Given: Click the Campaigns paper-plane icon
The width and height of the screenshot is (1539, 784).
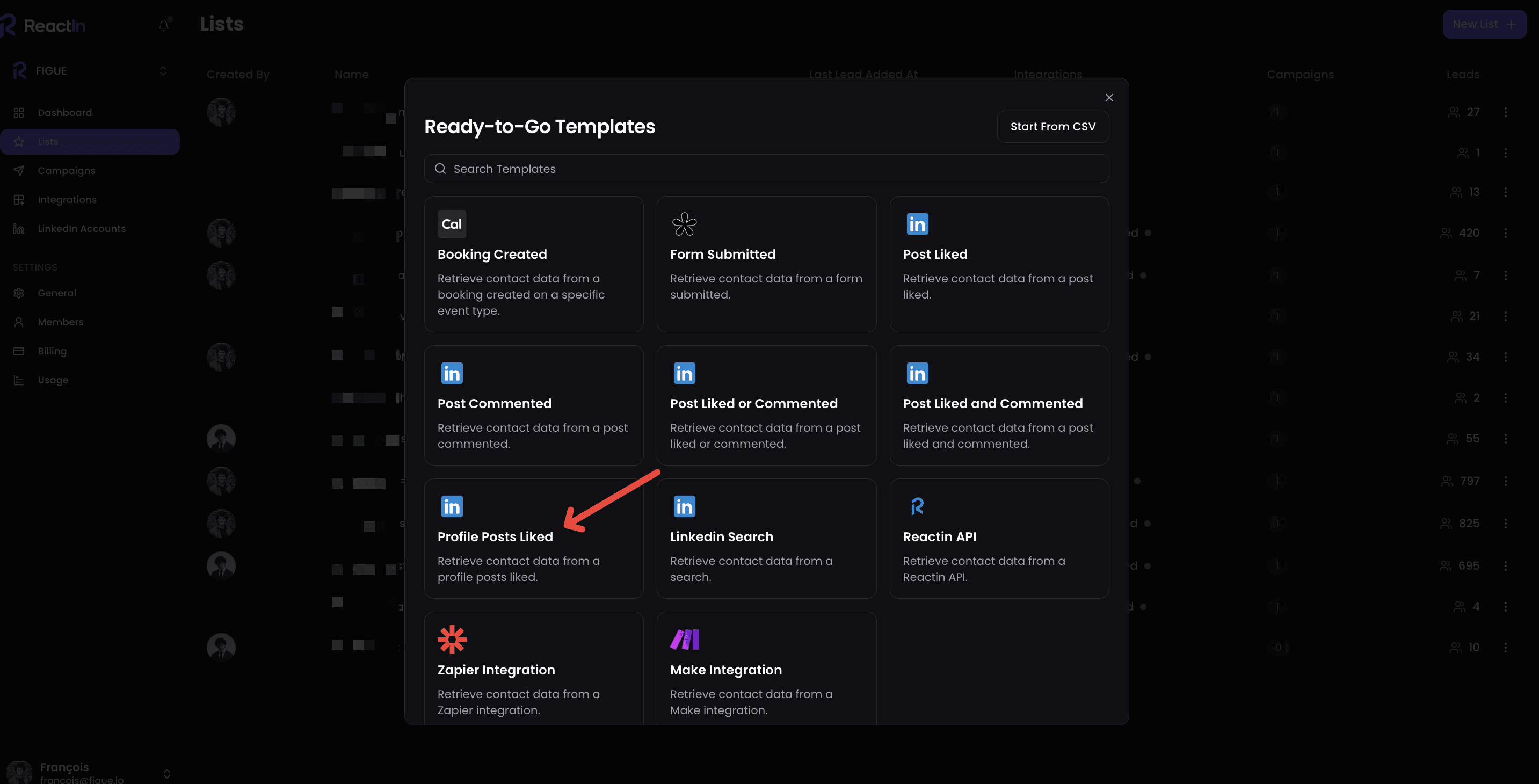Looking at the screenshot, I should point(18,171).
